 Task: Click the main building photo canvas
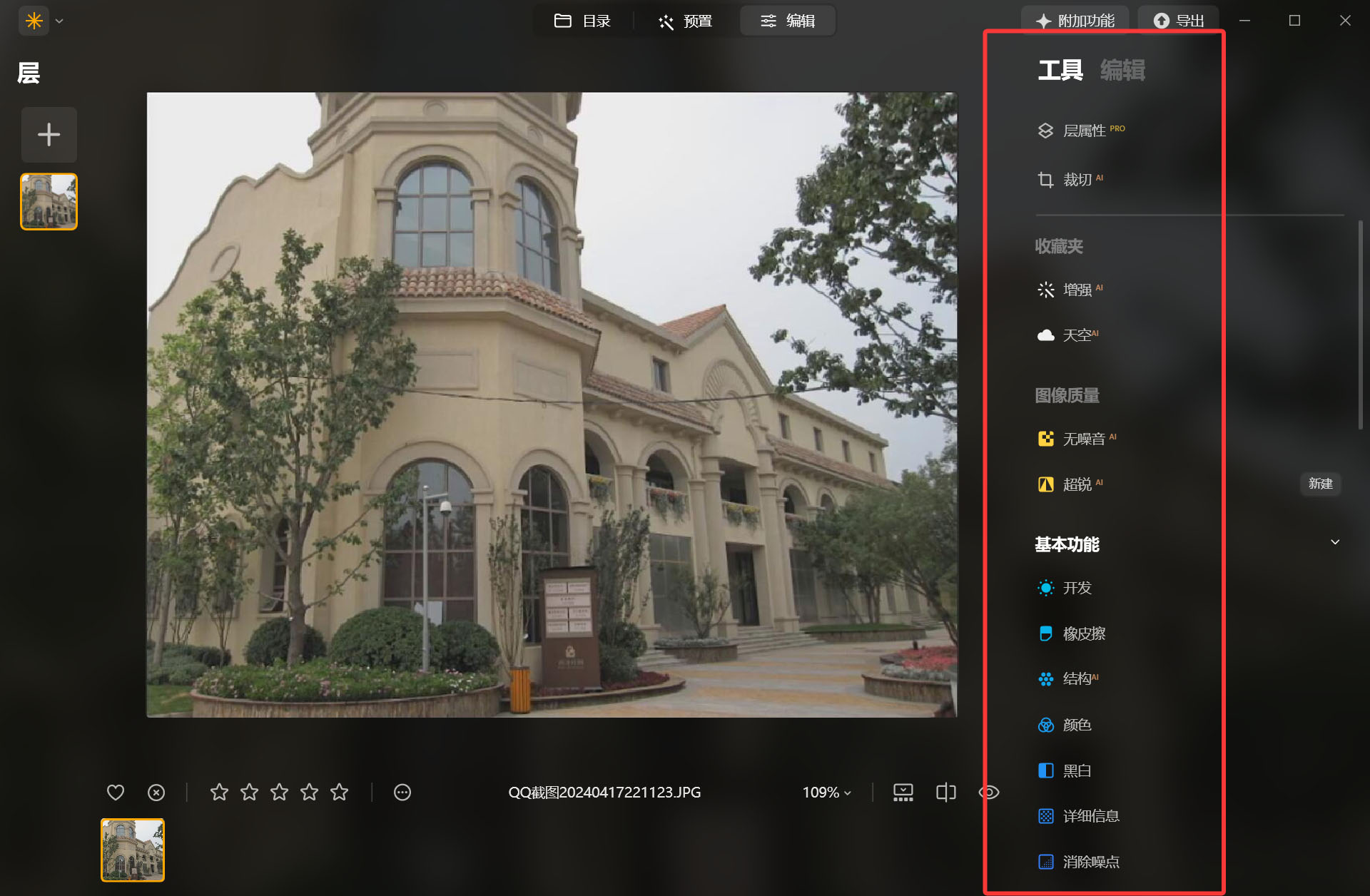[x=552, y=404]
